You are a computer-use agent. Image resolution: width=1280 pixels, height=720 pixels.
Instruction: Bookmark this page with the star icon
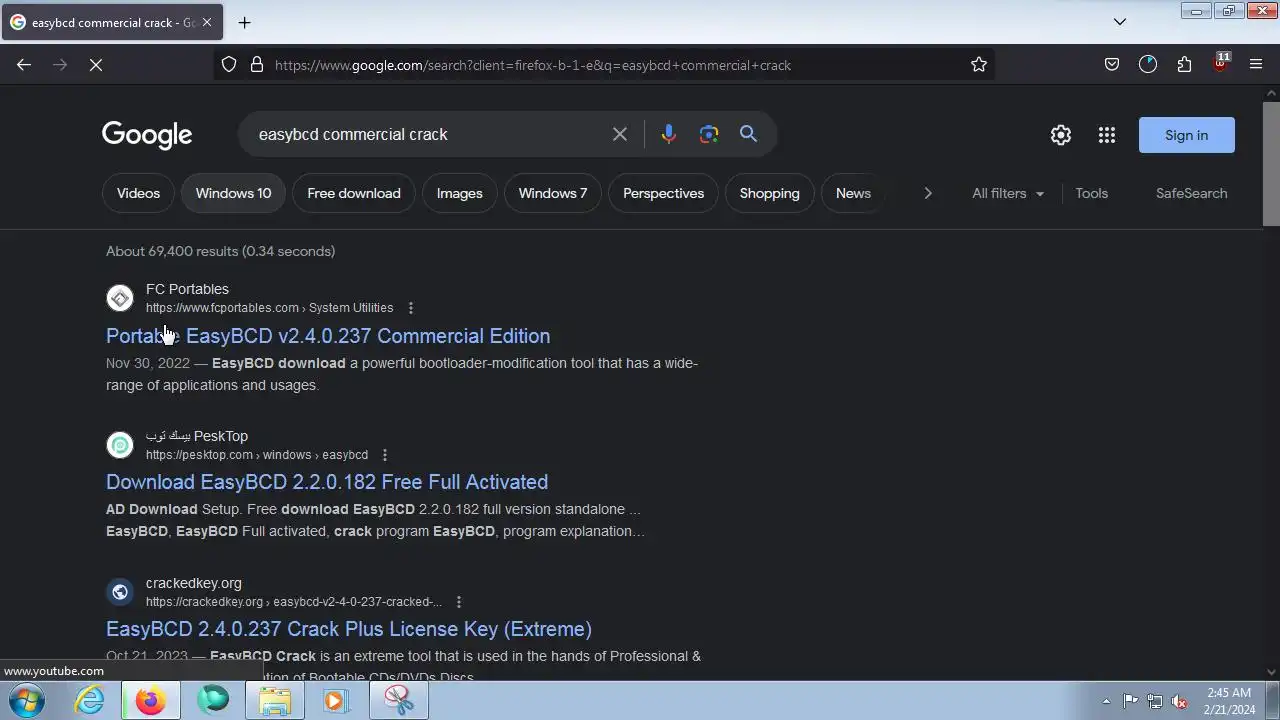tap(979, 65)
